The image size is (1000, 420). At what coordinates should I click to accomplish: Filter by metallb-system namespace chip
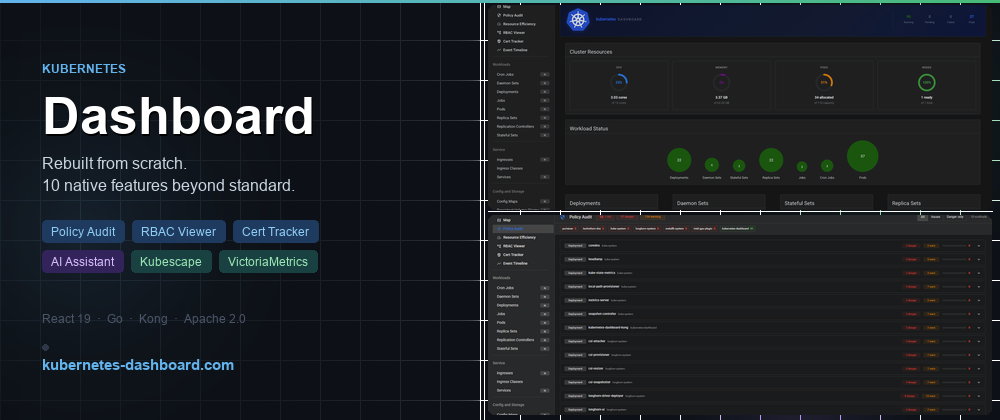point(677,229)
